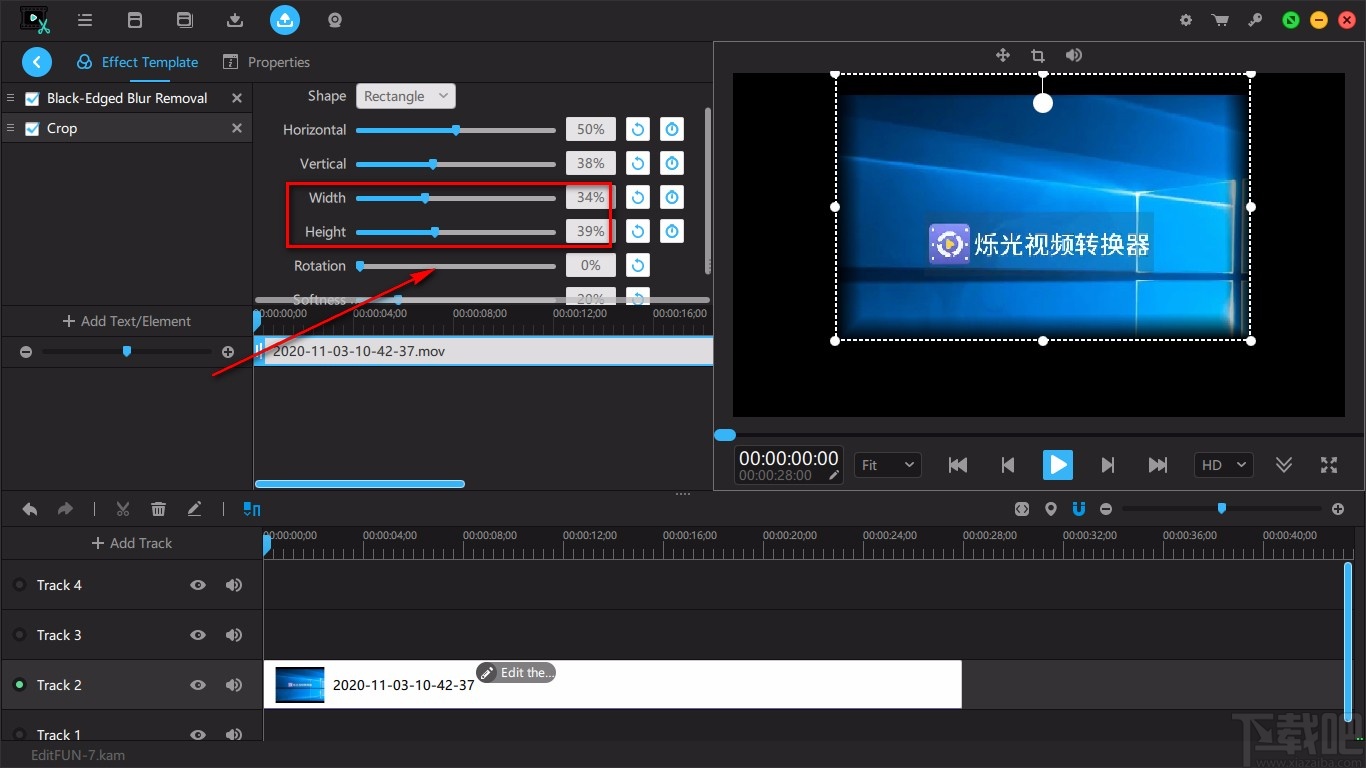Disable the Crop effect checkbox
Screen dimensions: 1366x768
point(32,128)
